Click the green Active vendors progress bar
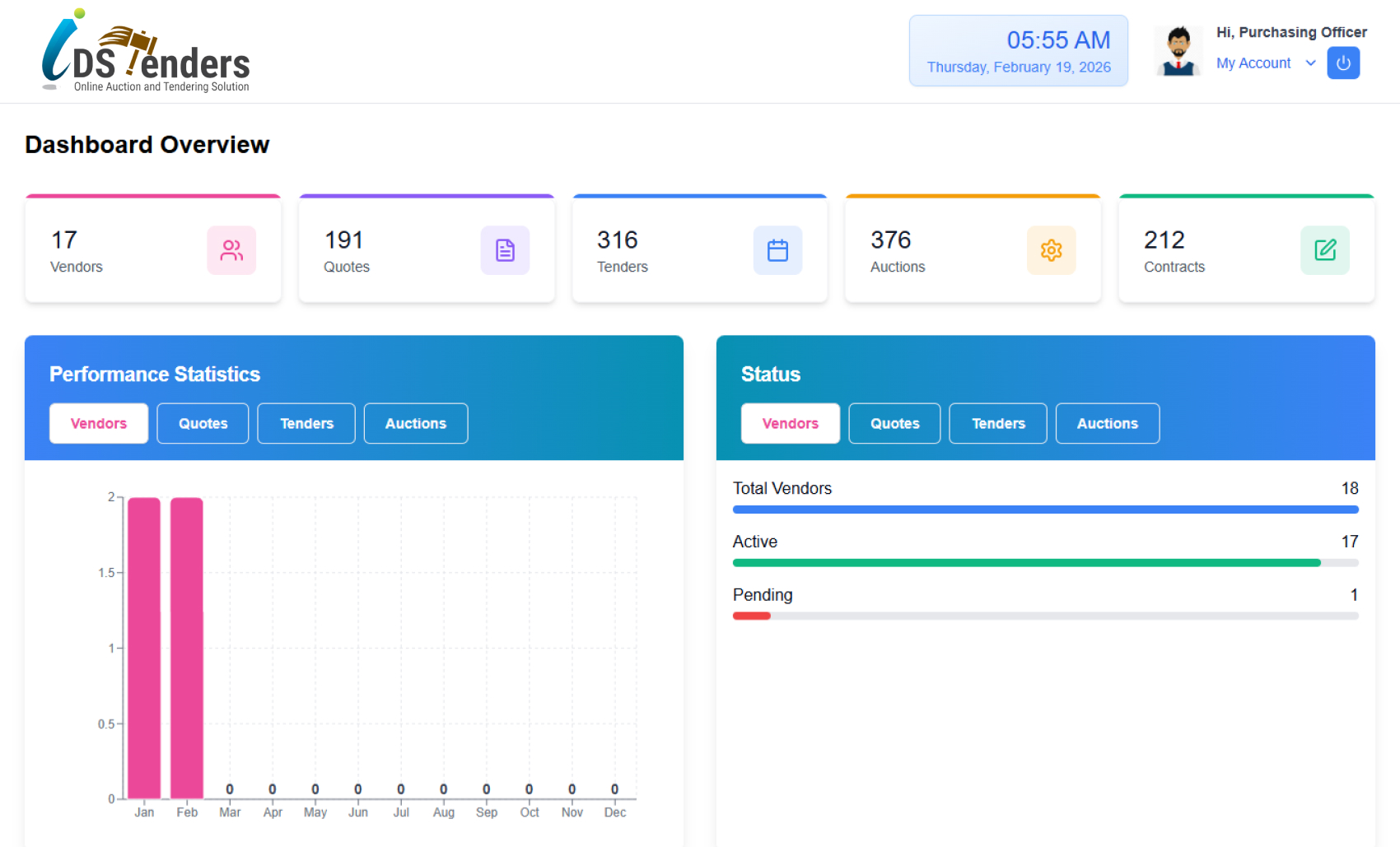The height and width of the screenshot is (847, 1400). (x=1026, y=563)
